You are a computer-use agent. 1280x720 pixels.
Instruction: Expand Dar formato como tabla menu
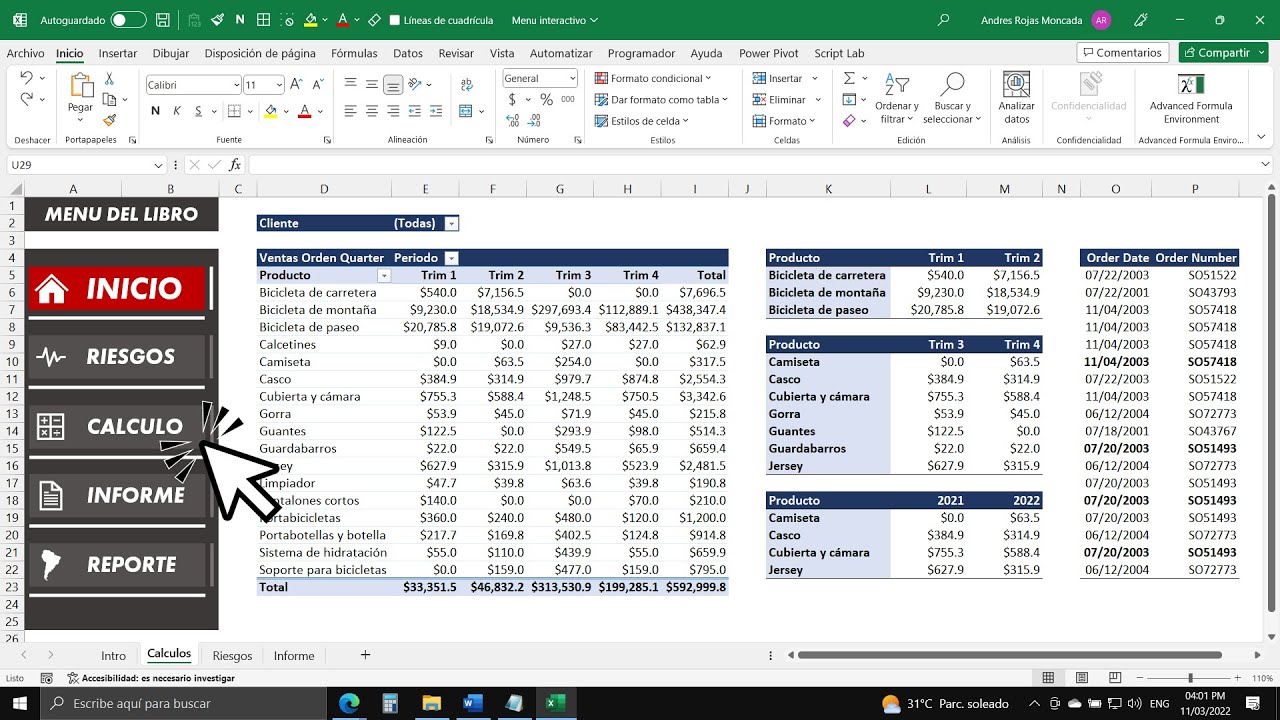tap(661, 99)
